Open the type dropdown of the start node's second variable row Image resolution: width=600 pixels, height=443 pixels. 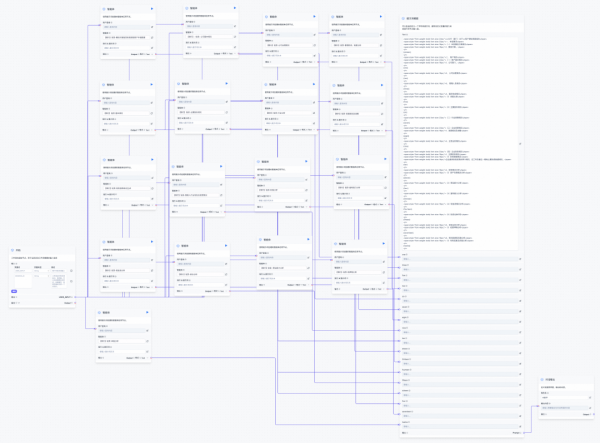point(41,276)
